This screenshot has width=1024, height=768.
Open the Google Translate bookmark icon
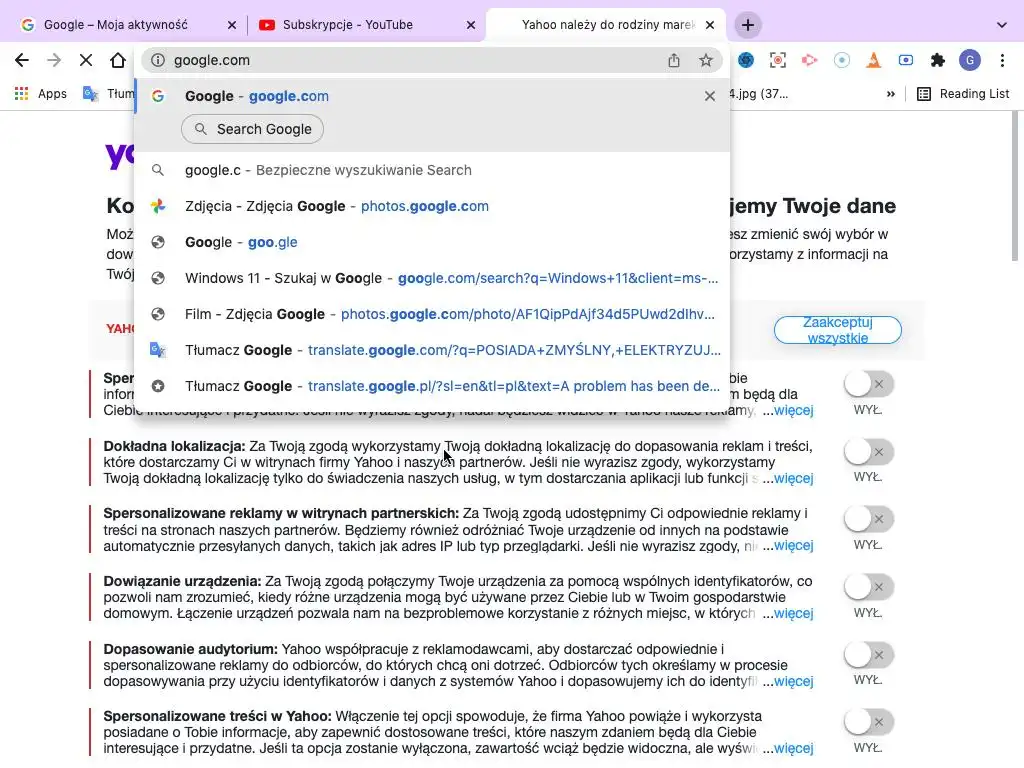tap(90, 94)
